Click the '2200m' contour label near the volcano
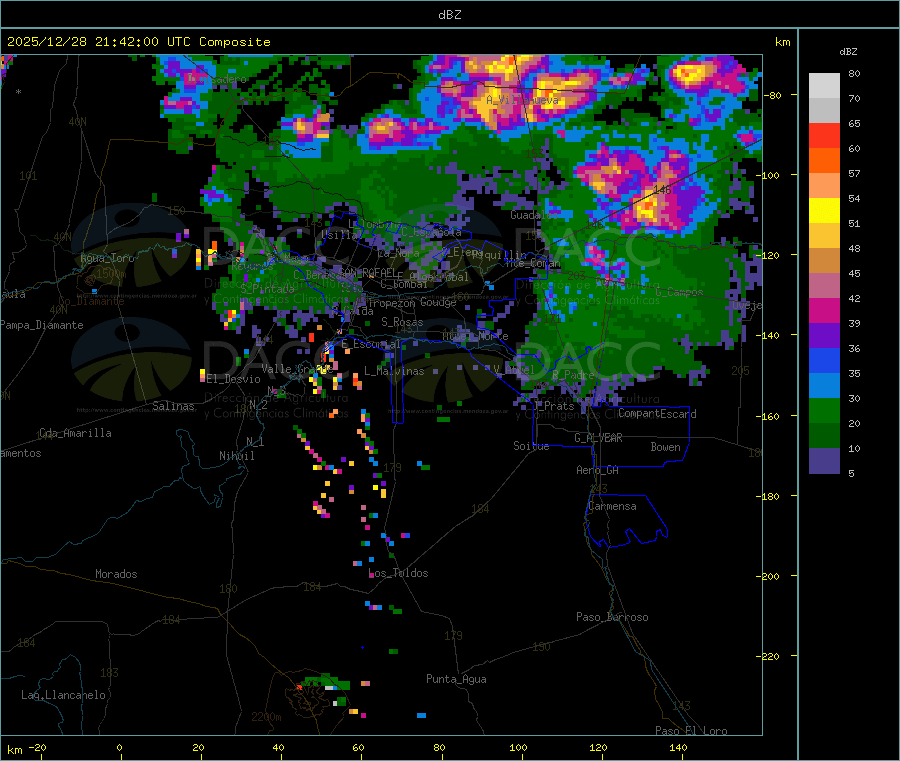Image resolution: width=900 pixels, height=761 pixels. tap(266, 717)
